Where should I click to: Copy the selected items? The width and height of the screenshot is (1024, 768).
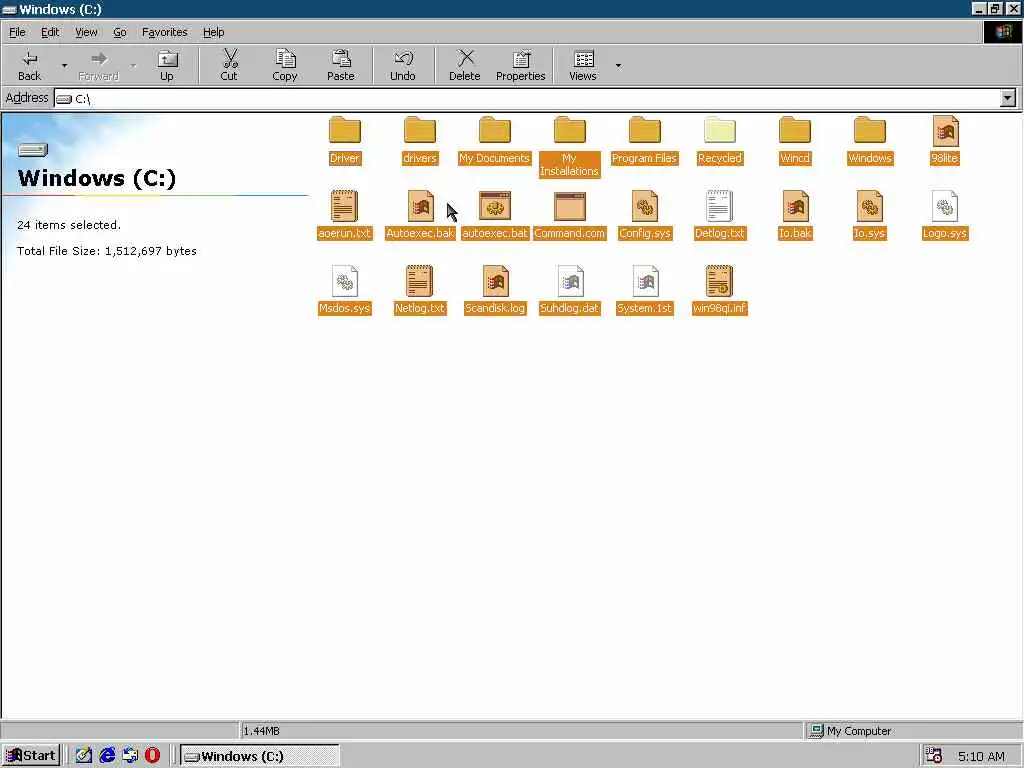click(x=285, y=65)
